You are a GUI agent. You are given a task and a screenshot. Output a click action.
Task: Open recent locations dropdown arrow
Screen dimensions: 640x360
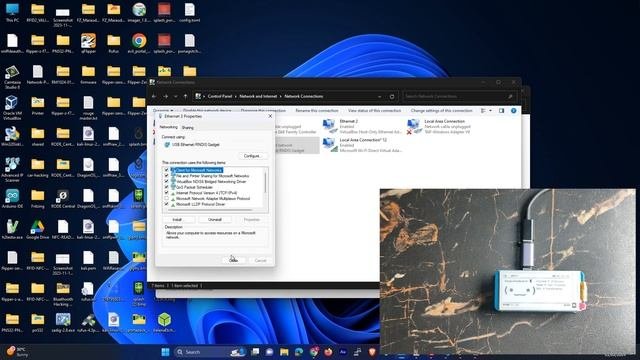[176, 96]
